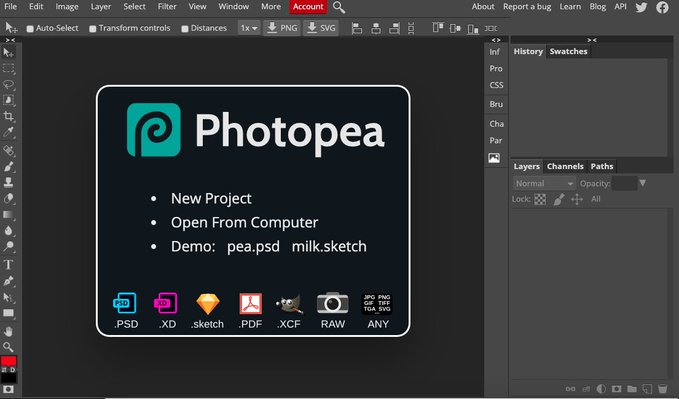The width and height of the screenshot is (679, 399).
Task: Collapse the left toolbar arrows
Action: 10,40
